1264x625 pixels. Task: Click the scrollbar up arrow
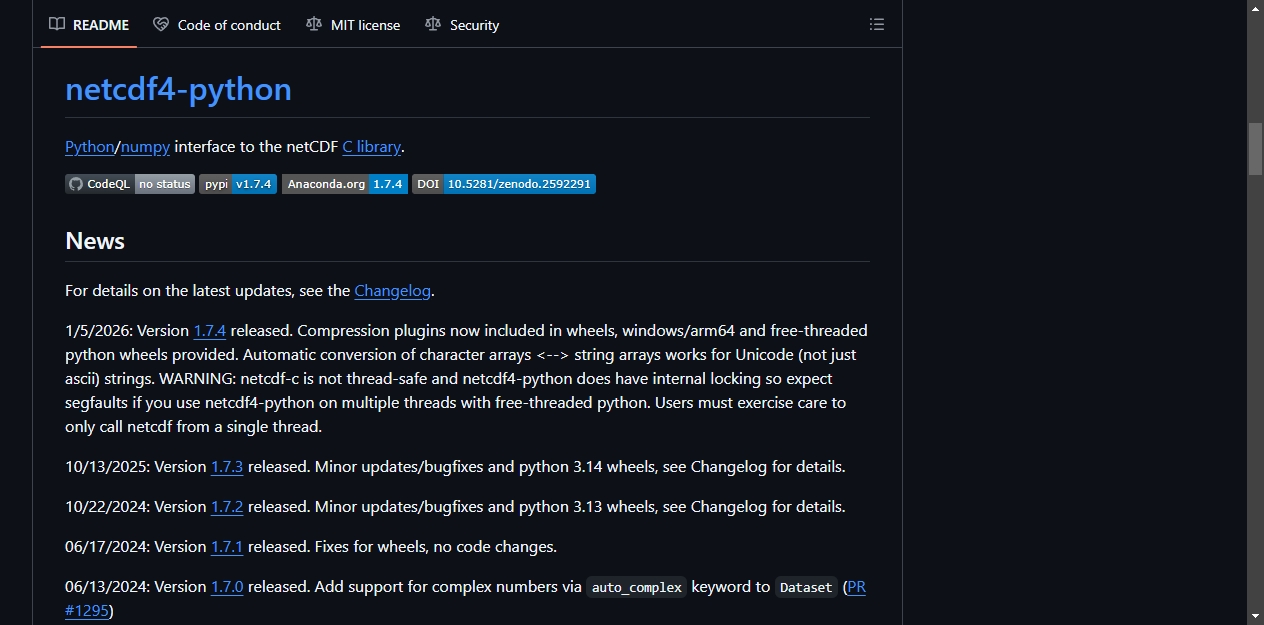point(1255,9)
